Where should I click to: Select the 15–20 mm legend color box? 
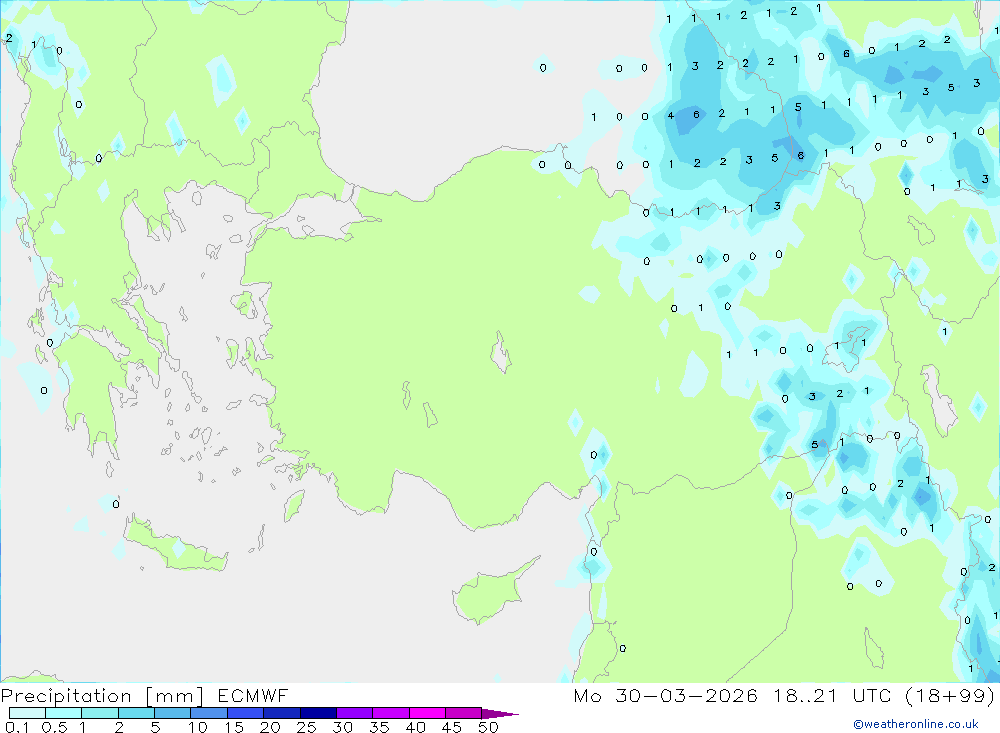point(246,713)
